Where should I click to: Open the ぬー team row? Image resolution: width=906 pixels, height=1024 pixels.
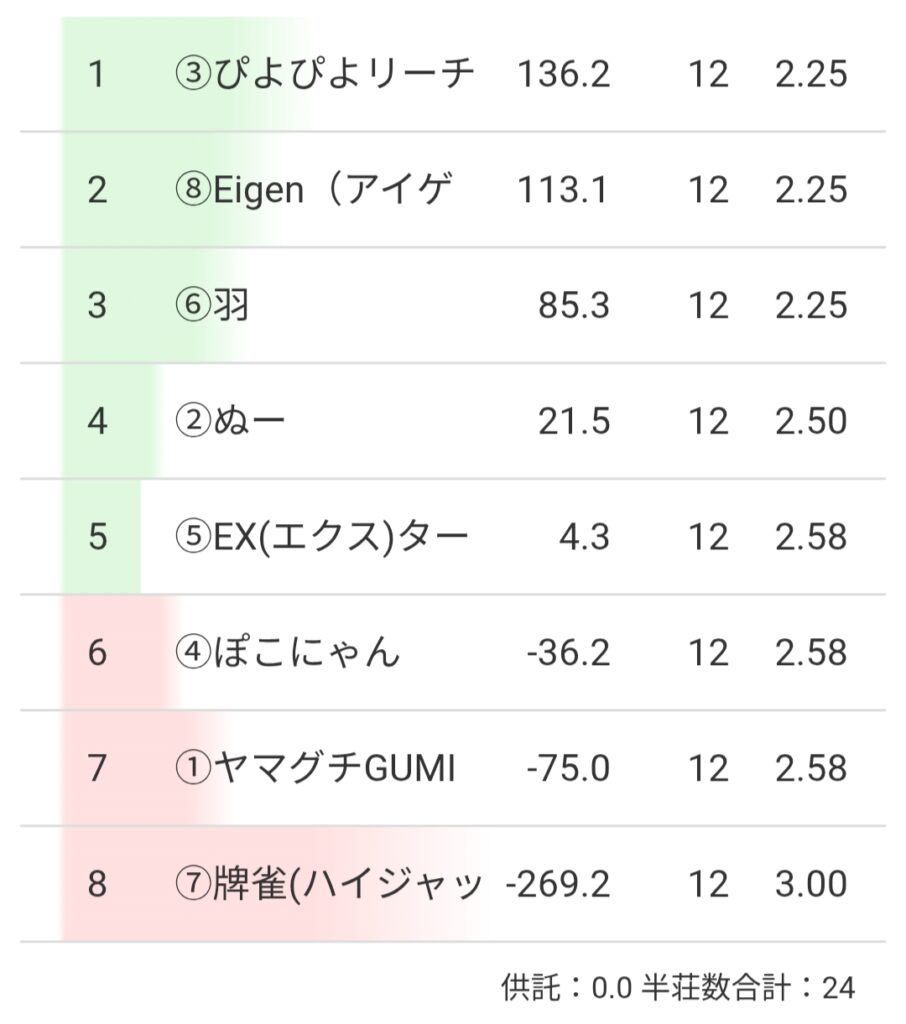(x=231, y=422)
